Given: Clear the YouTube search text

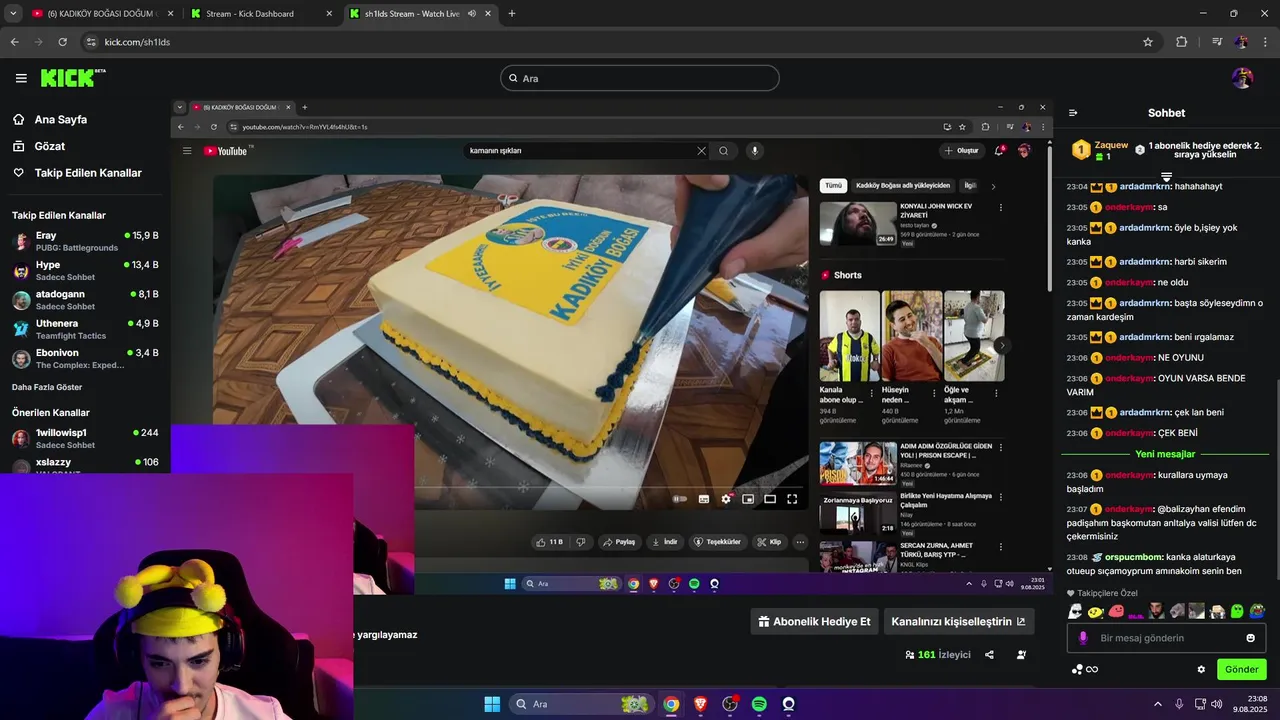Looking at the screenshot, I should coord(701,151).
